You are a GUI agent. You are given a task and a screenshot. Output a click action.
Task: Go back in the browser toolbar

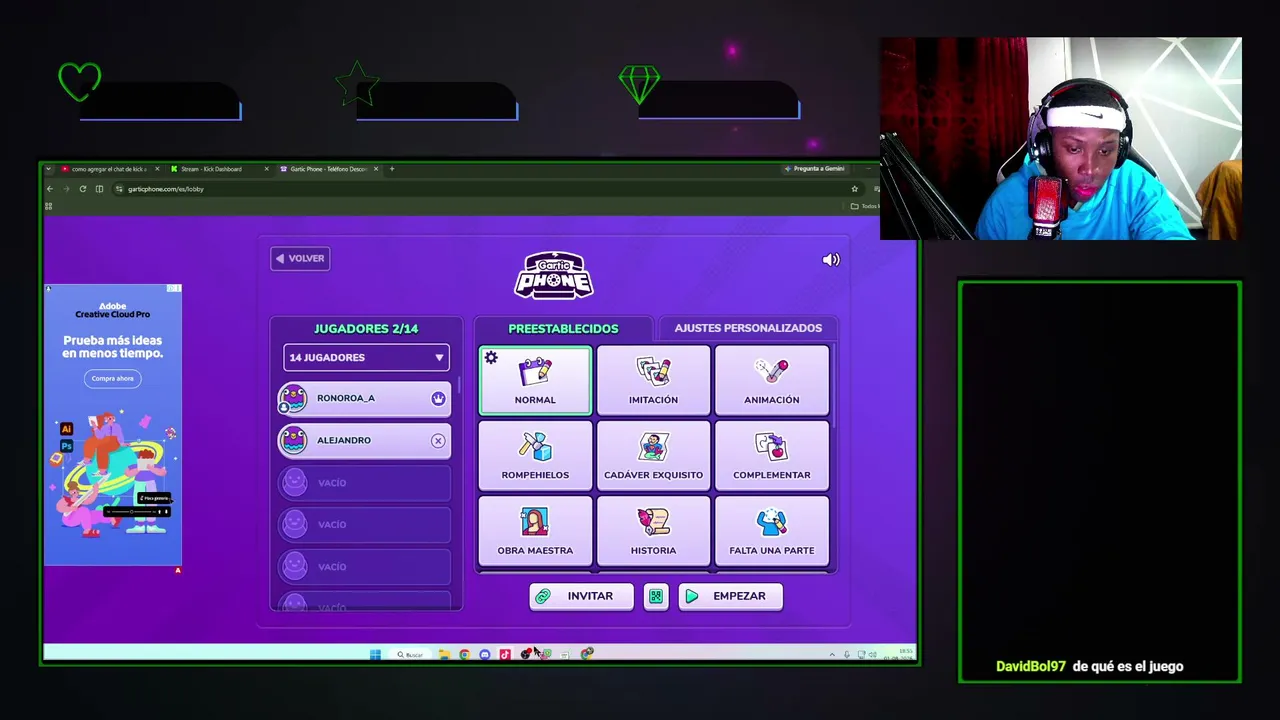50,189
